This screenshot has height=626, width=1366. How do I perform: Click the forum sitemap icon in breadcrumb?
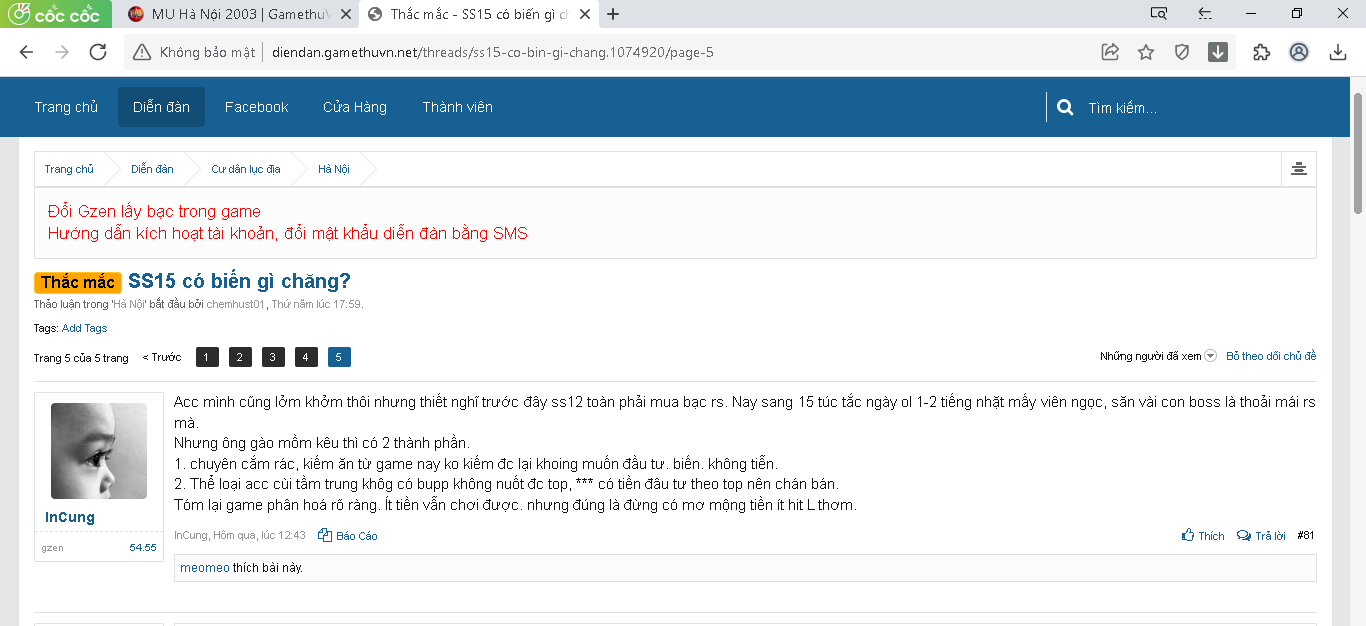point(1298,169)
